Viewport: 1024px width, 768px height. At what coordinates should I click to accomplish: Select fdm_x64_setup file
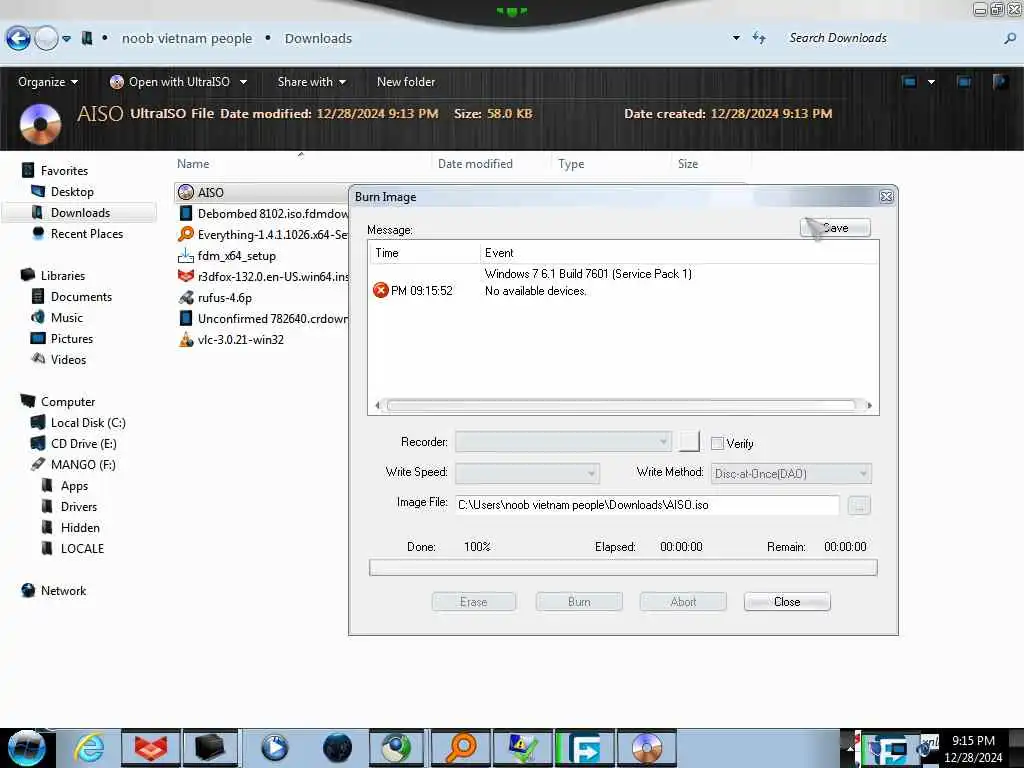(x=227, y=255)
